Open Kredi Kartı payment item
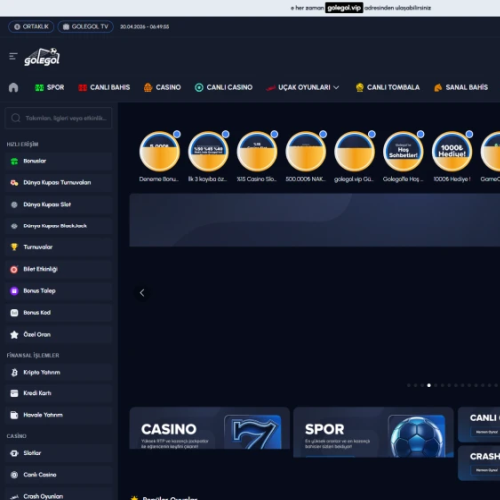This screenshot has width=500, height=500. (59, 393)
